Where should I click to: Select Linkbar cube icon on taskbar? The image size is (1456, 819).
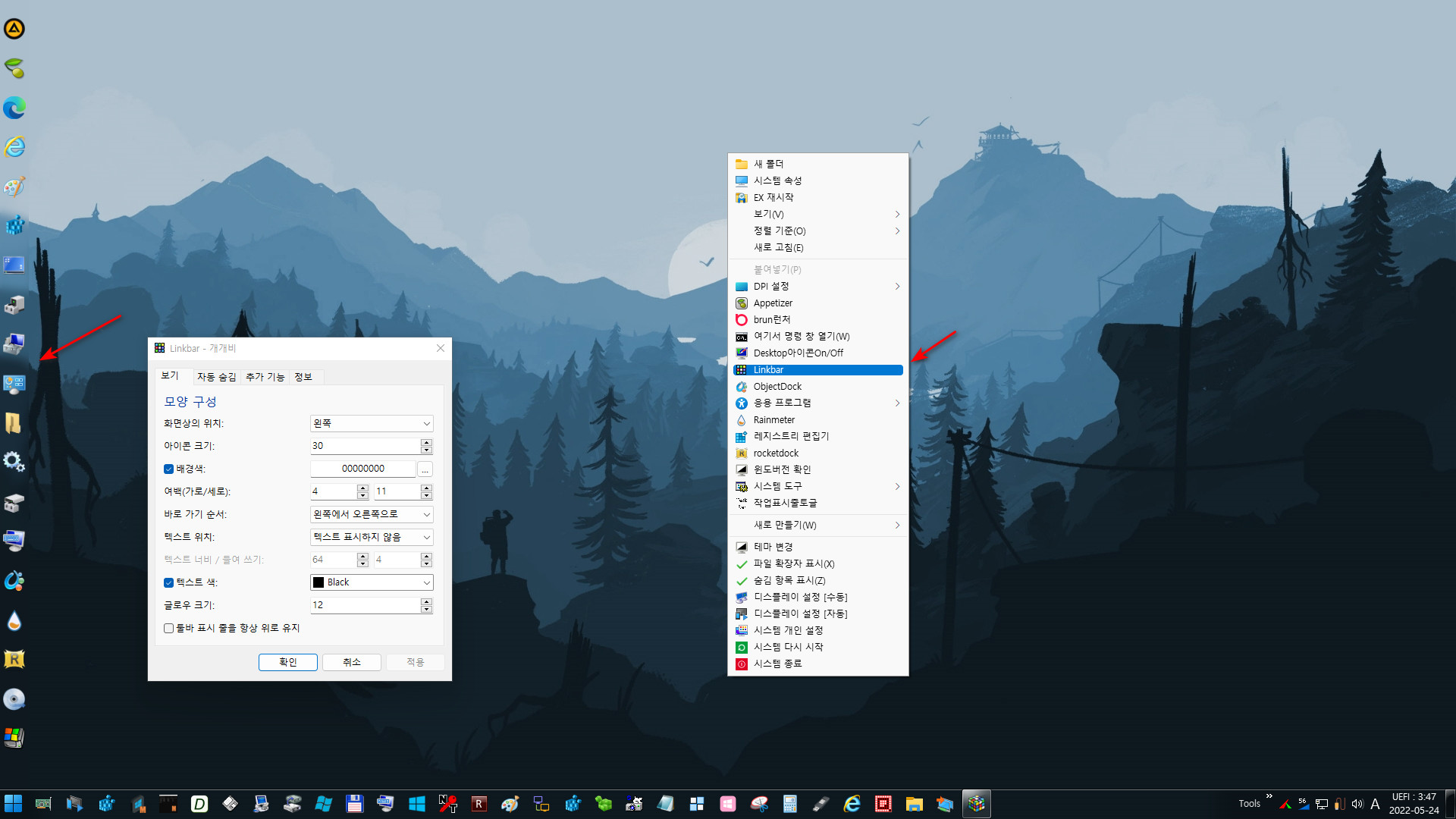tap(977, 804)
